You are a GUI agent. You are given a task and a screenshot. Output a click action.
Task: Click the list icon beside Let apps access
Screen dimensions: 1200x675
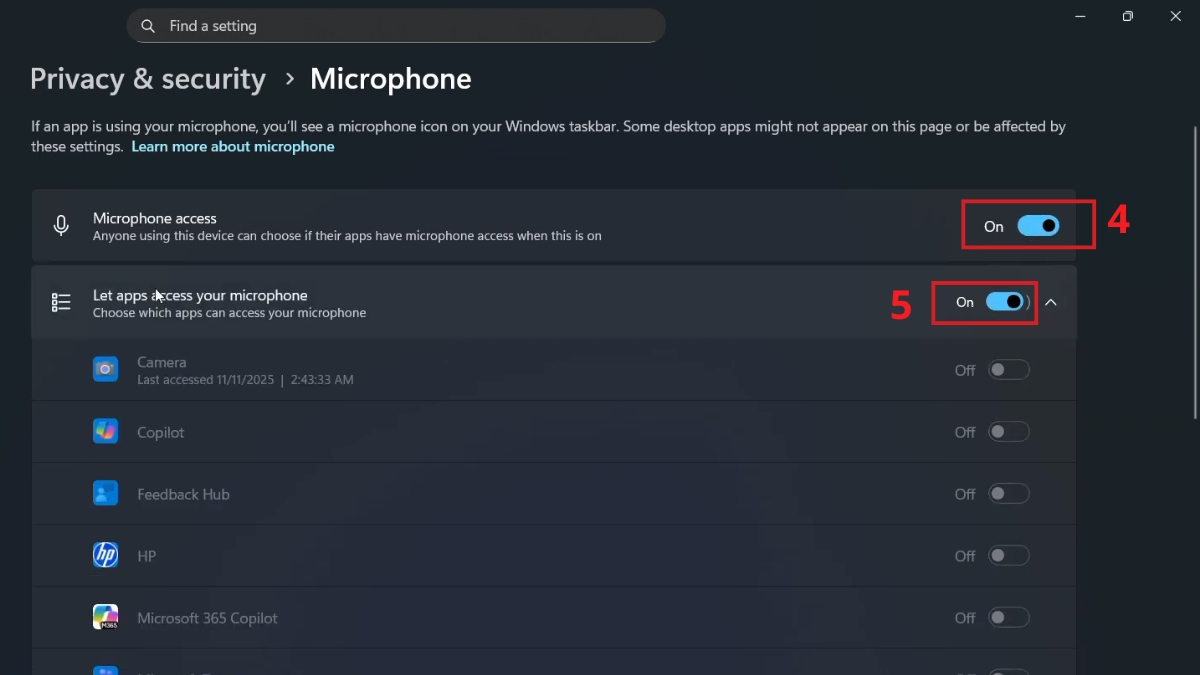pos(61,302)
